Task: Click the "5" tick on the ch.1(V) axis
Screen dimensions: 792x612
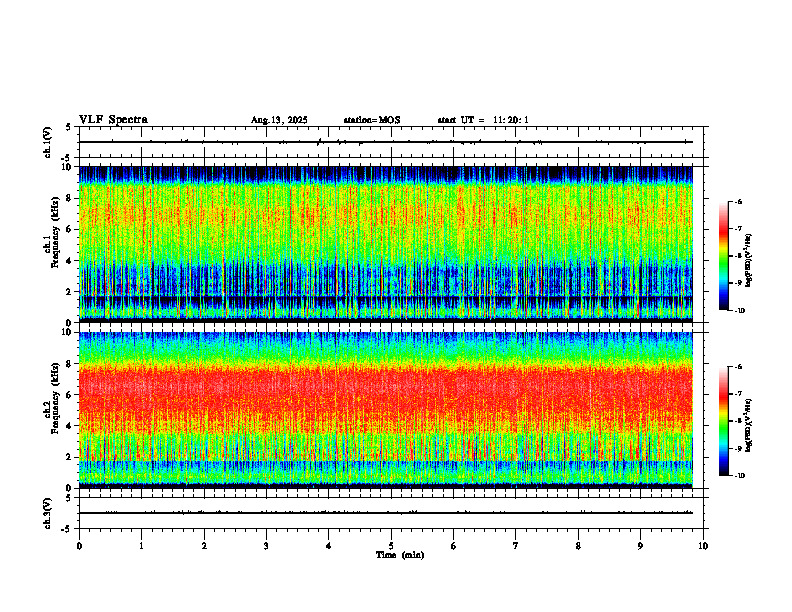Action: [x=69, y=127]
